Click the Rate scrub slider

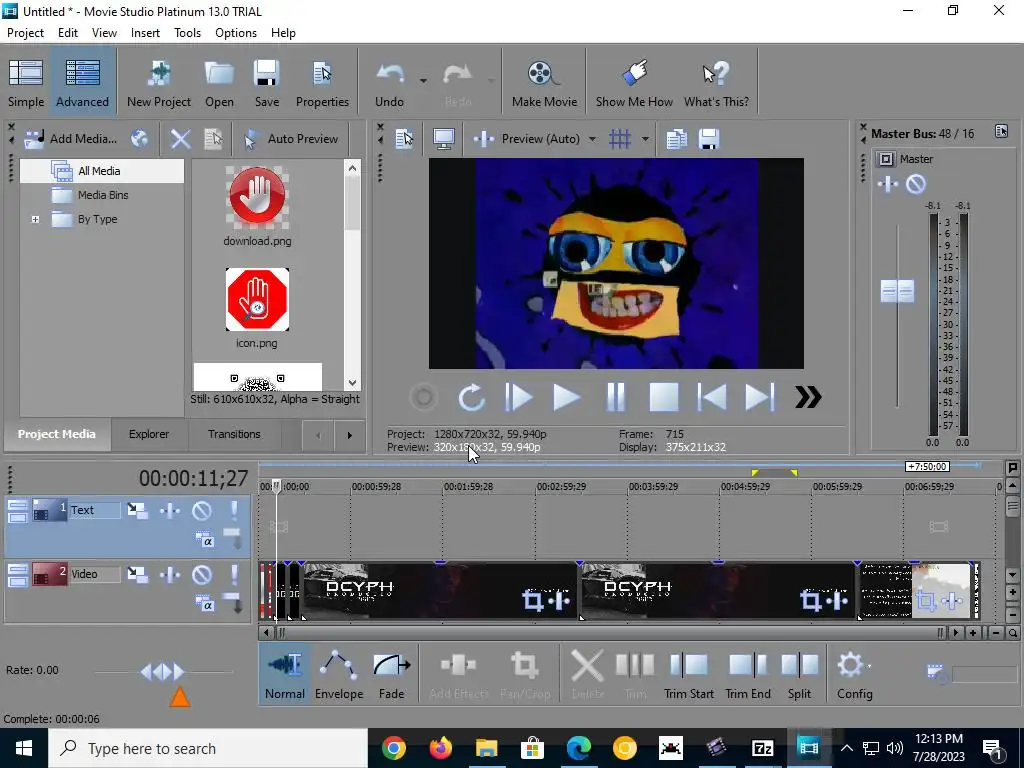point(163,671)
